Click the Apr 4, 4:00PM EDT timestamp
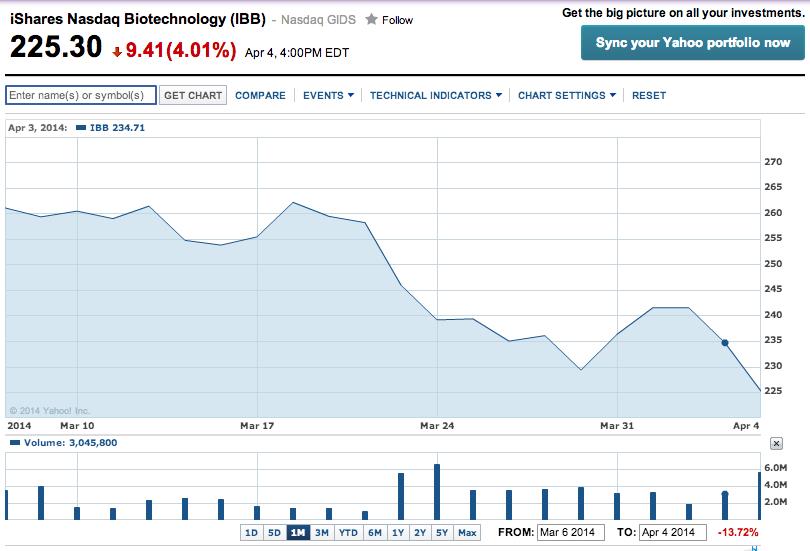This screenshot has height=551, width=810. (297, 53)
